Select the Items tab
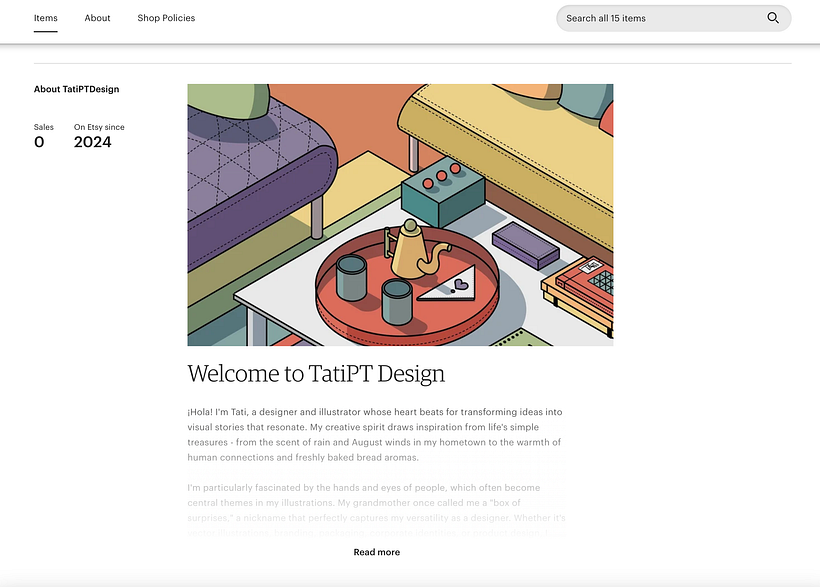This screenshot has height=587, width=820. click(45, 17)
